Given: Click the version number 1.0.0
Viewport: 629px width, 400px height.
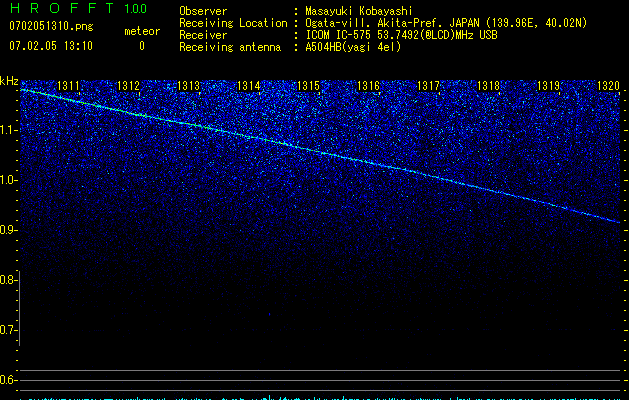Looking at the screenshot, I should (x=136, y=8).
